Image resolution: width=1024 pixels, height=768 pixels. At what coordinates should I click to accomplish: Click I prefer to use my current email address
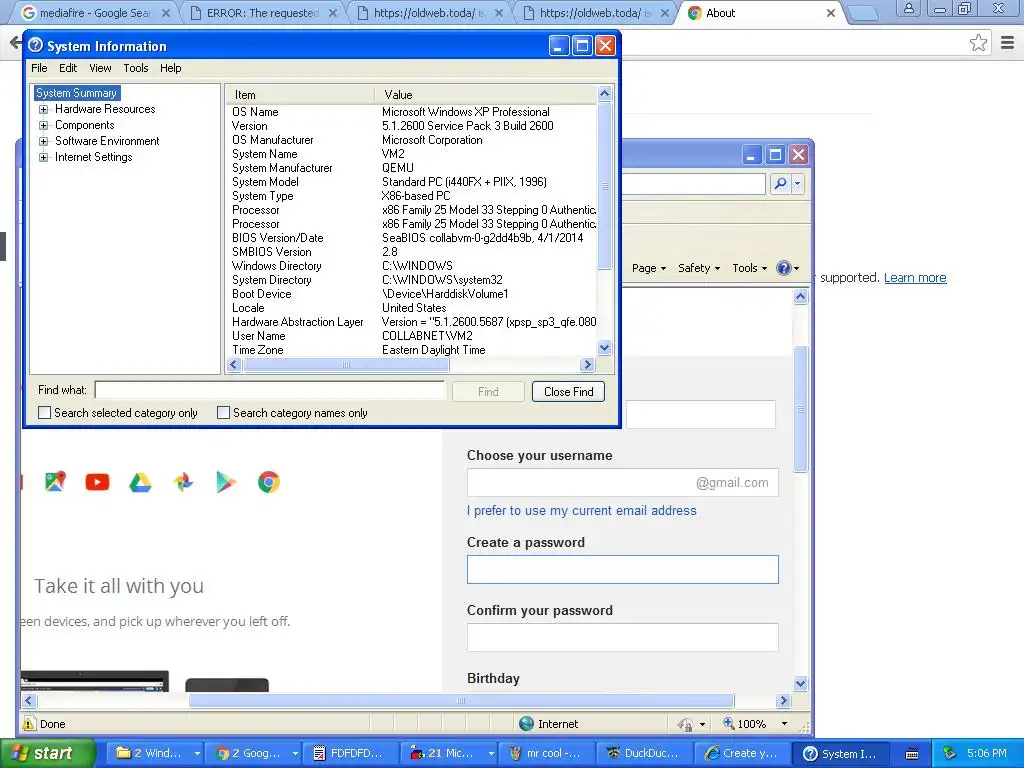click(581, 511)
